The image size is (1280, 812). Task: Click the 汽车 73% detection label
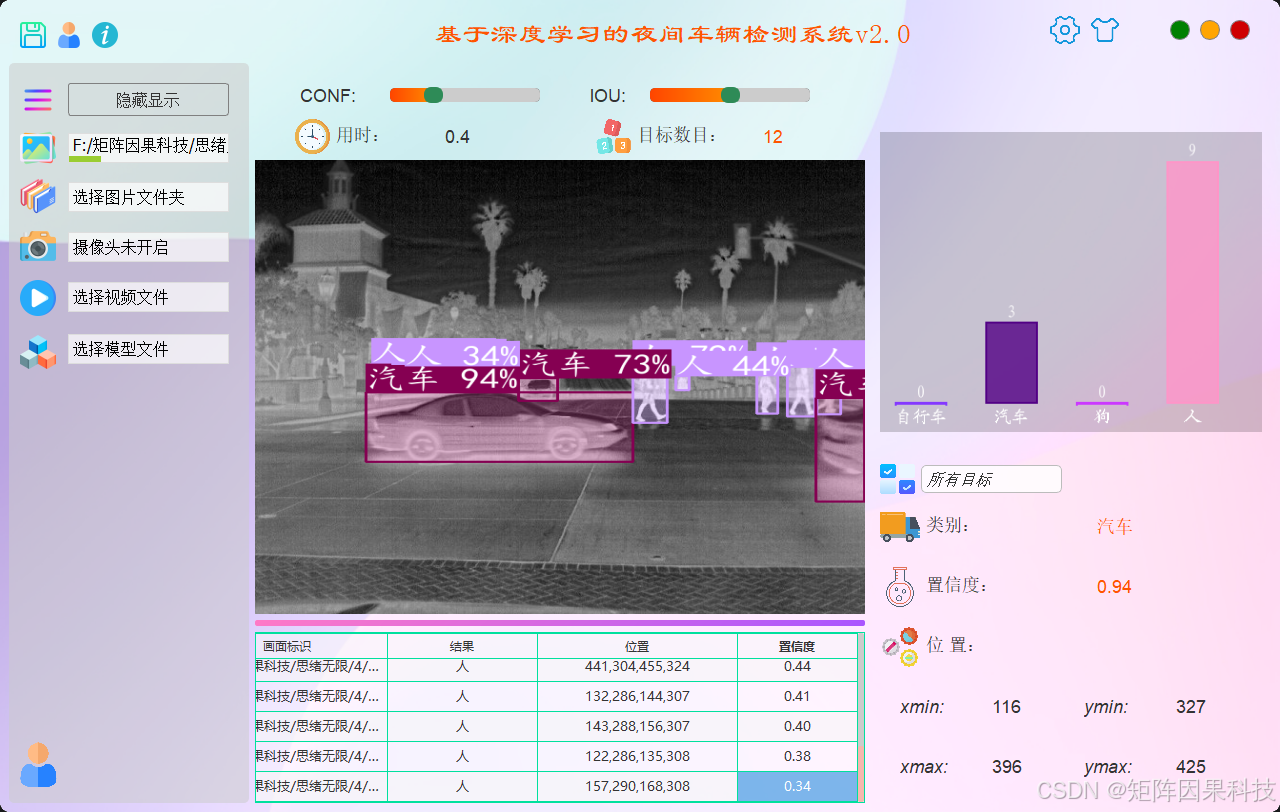pos(595,364)
